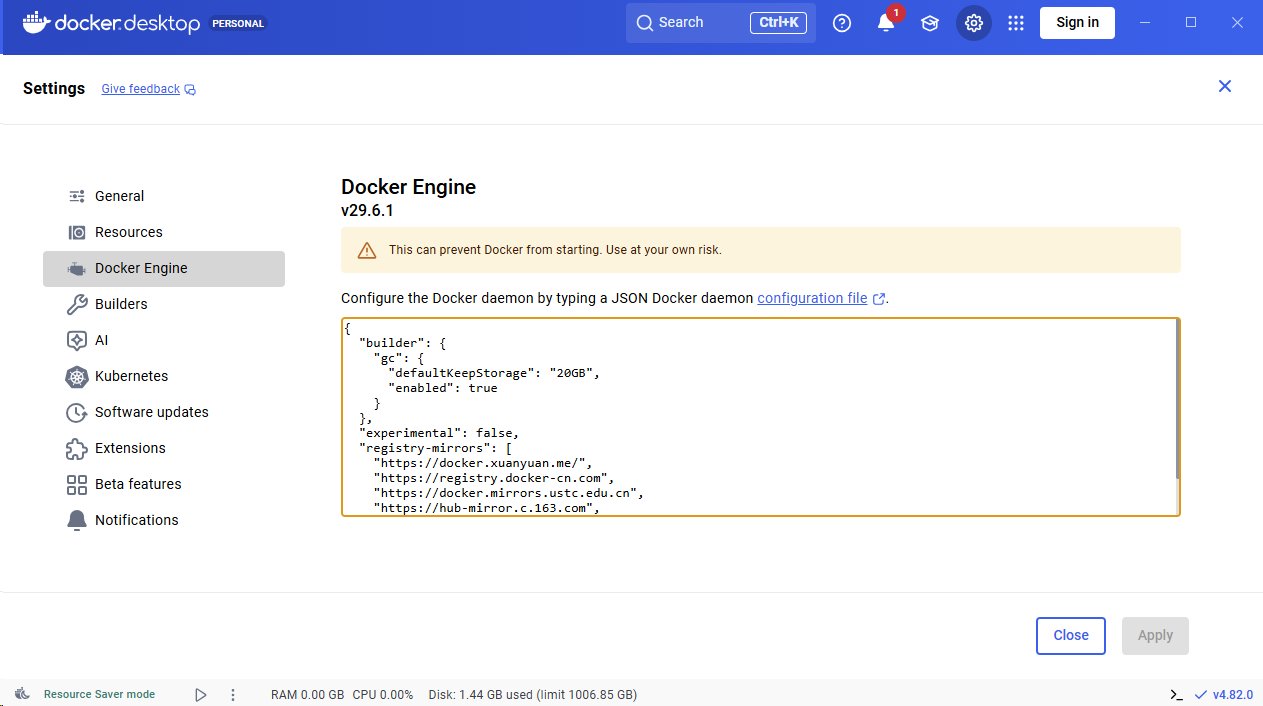Open the Give feedback link

point(141,89)
